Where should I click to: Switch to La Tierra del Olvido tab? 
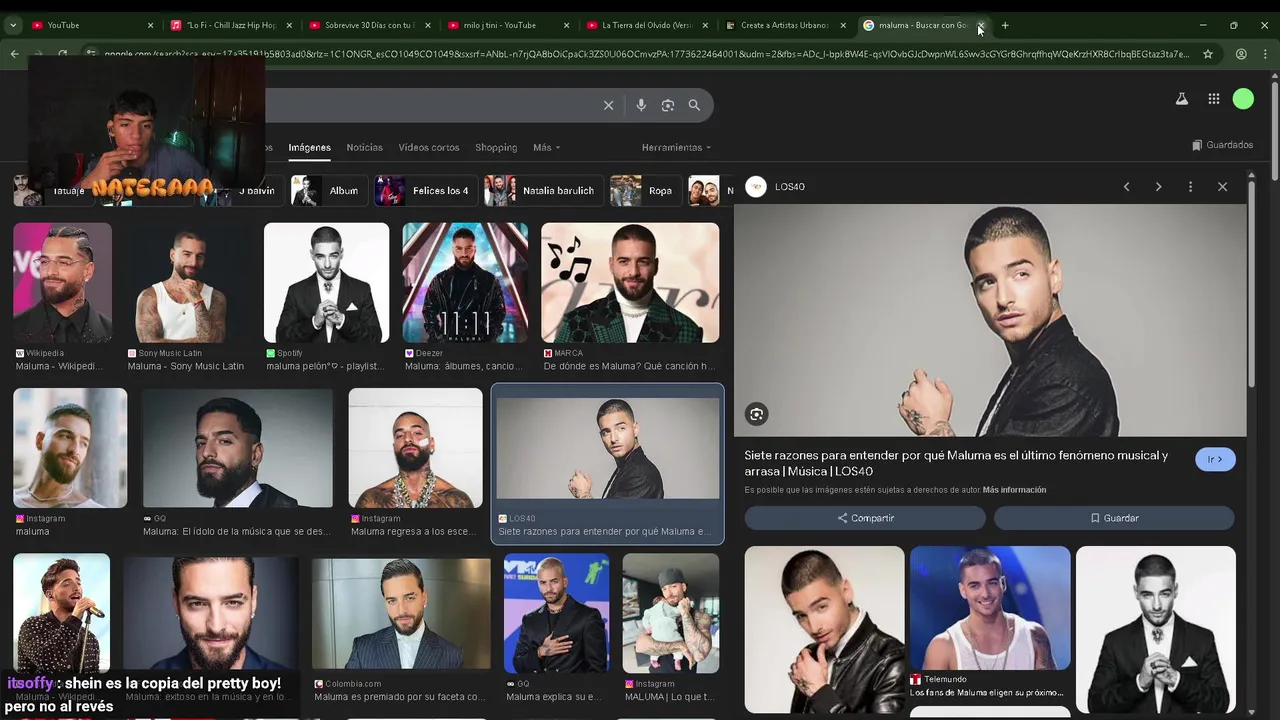(x=646, y=25)
